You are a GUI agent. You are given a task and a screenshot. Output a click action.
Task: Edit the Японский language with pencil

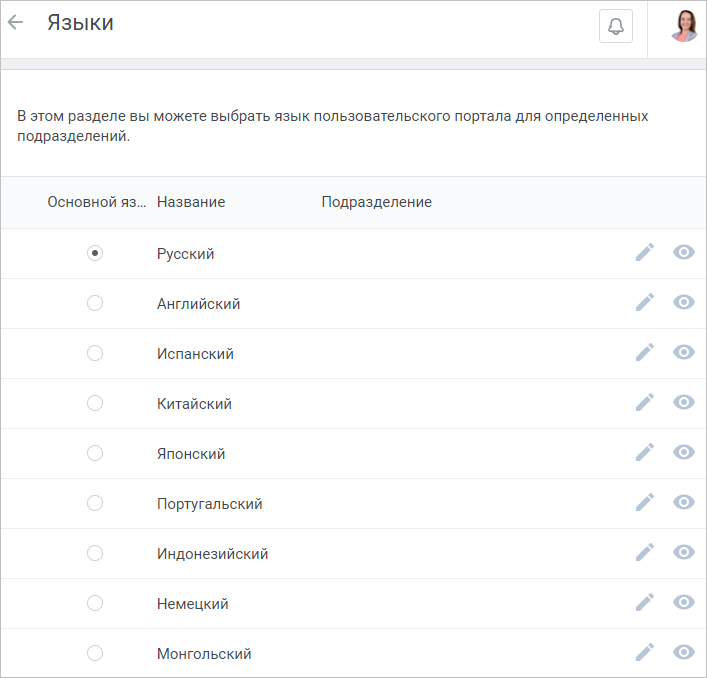pos(645,453)
